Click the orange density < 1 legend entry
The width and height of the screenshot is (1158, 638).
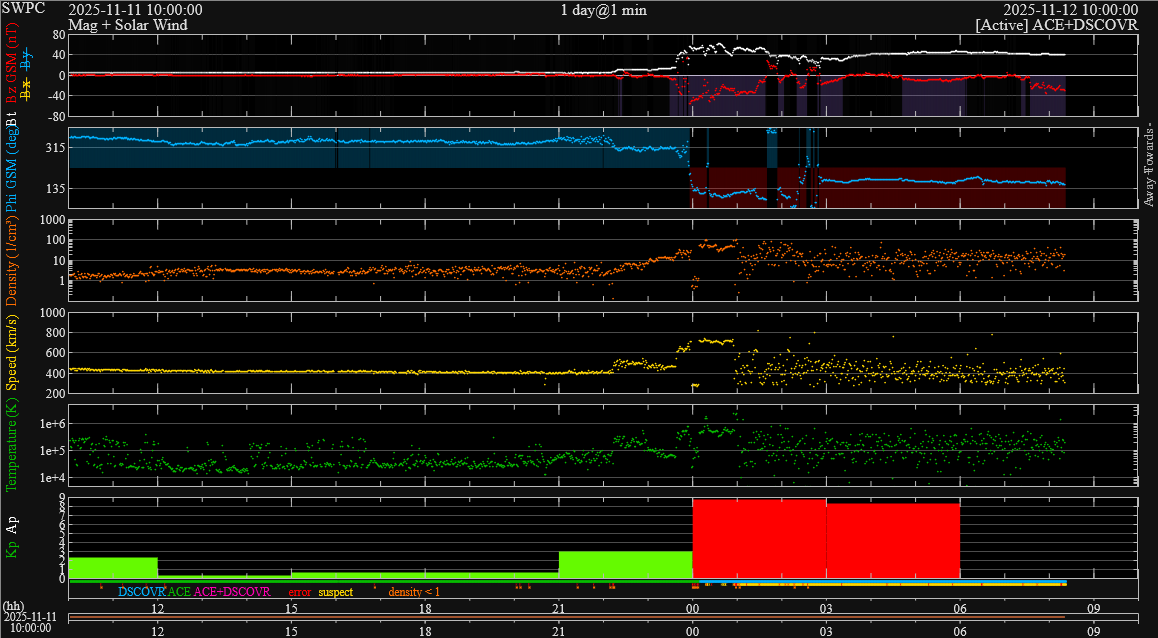(x=413, y=592)
